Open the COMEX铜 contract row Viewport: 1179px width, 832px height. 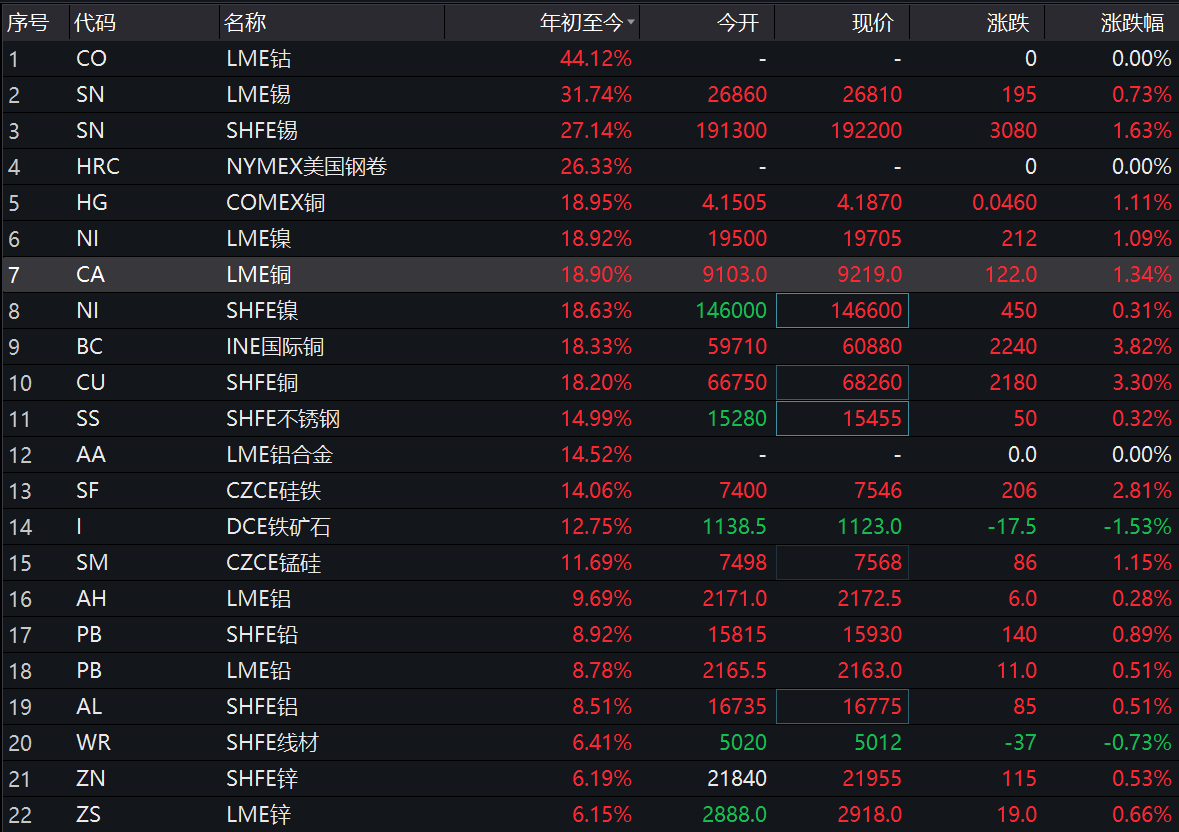click(x=275, y=203)
